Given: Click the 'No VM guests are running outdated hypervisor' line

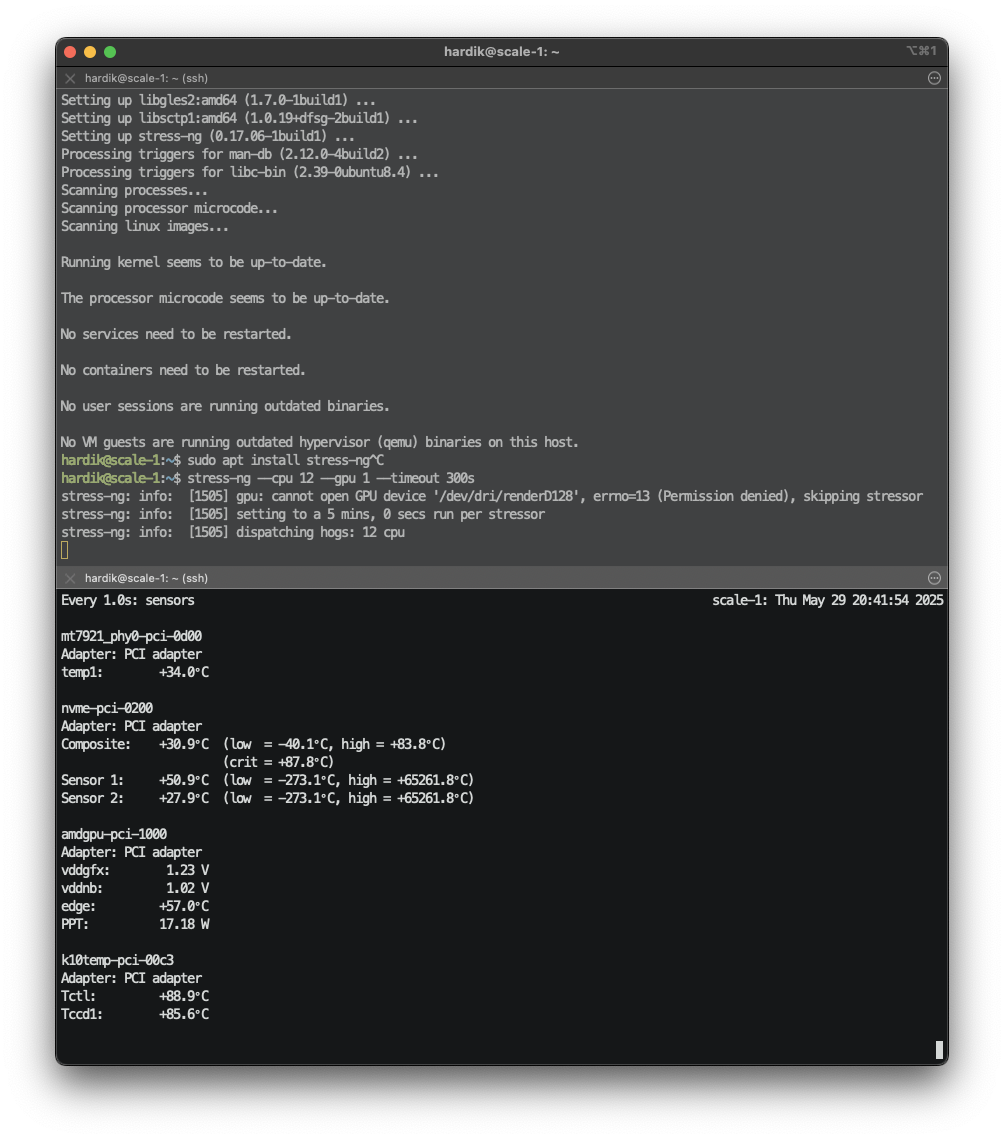Looking at the screenshot, I should click(320, 442).
